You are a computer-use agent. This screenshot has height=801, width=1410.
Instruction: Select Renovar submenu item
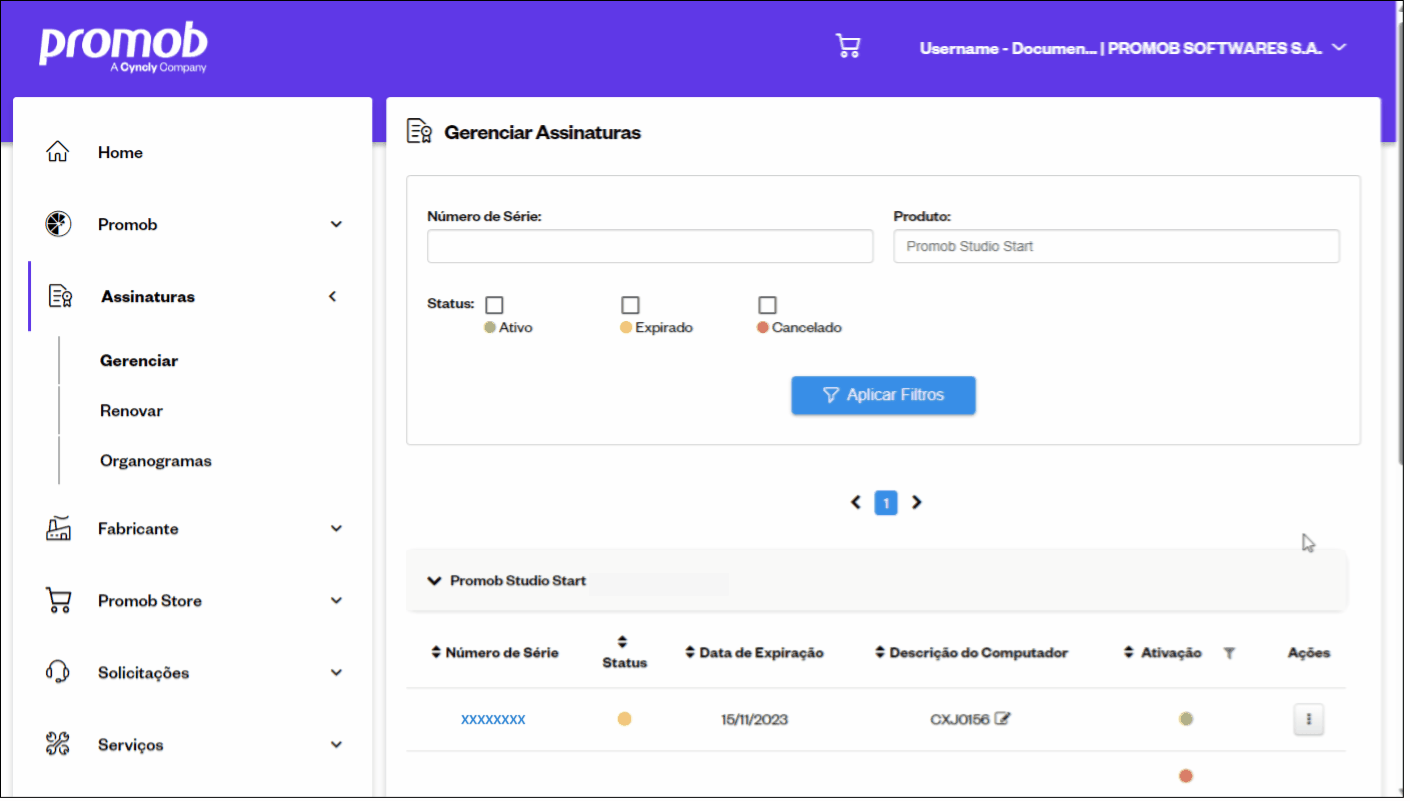pyautogui.click(x=131, y=410)
